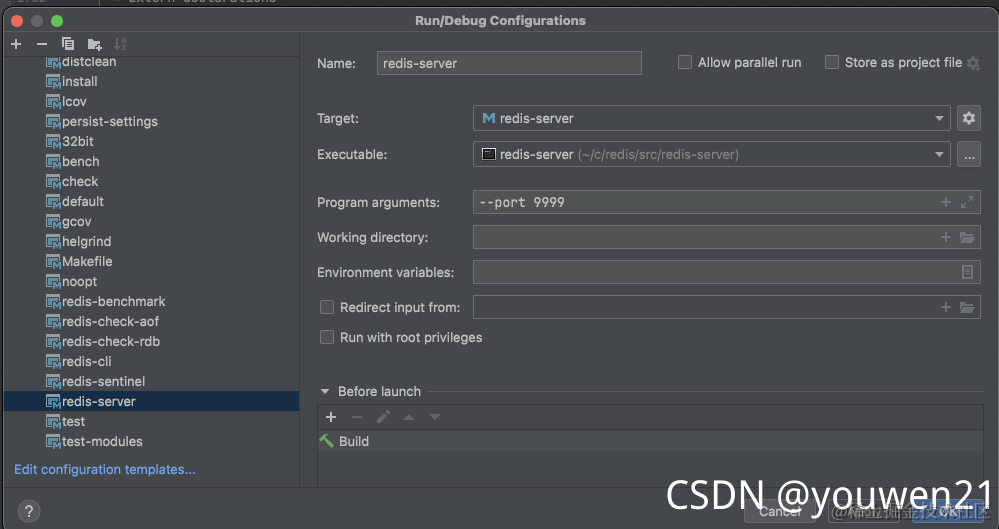Insert a macro into Program arguments
Viewport: 999px width, 529px height.
point(945,202)
